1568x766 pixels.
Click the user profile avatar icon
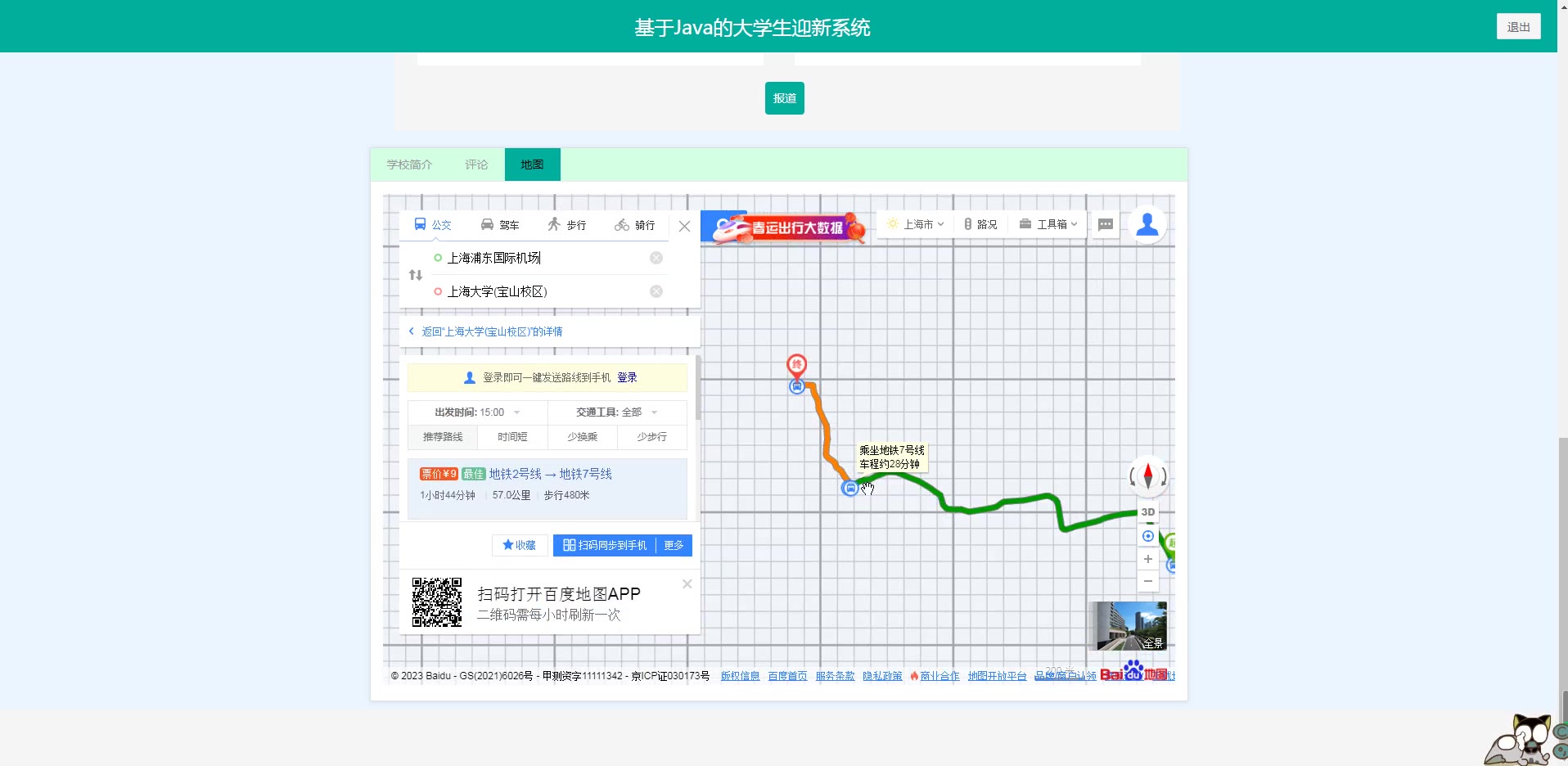pos(1147,224)
